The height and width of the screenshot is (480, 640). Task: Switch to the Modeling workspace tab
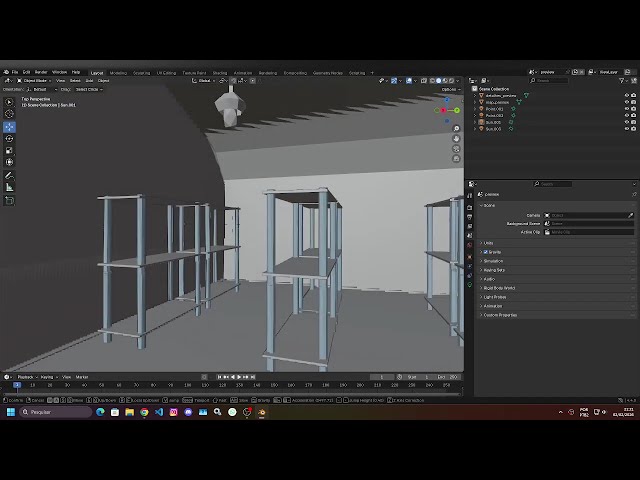coord(118,73)
